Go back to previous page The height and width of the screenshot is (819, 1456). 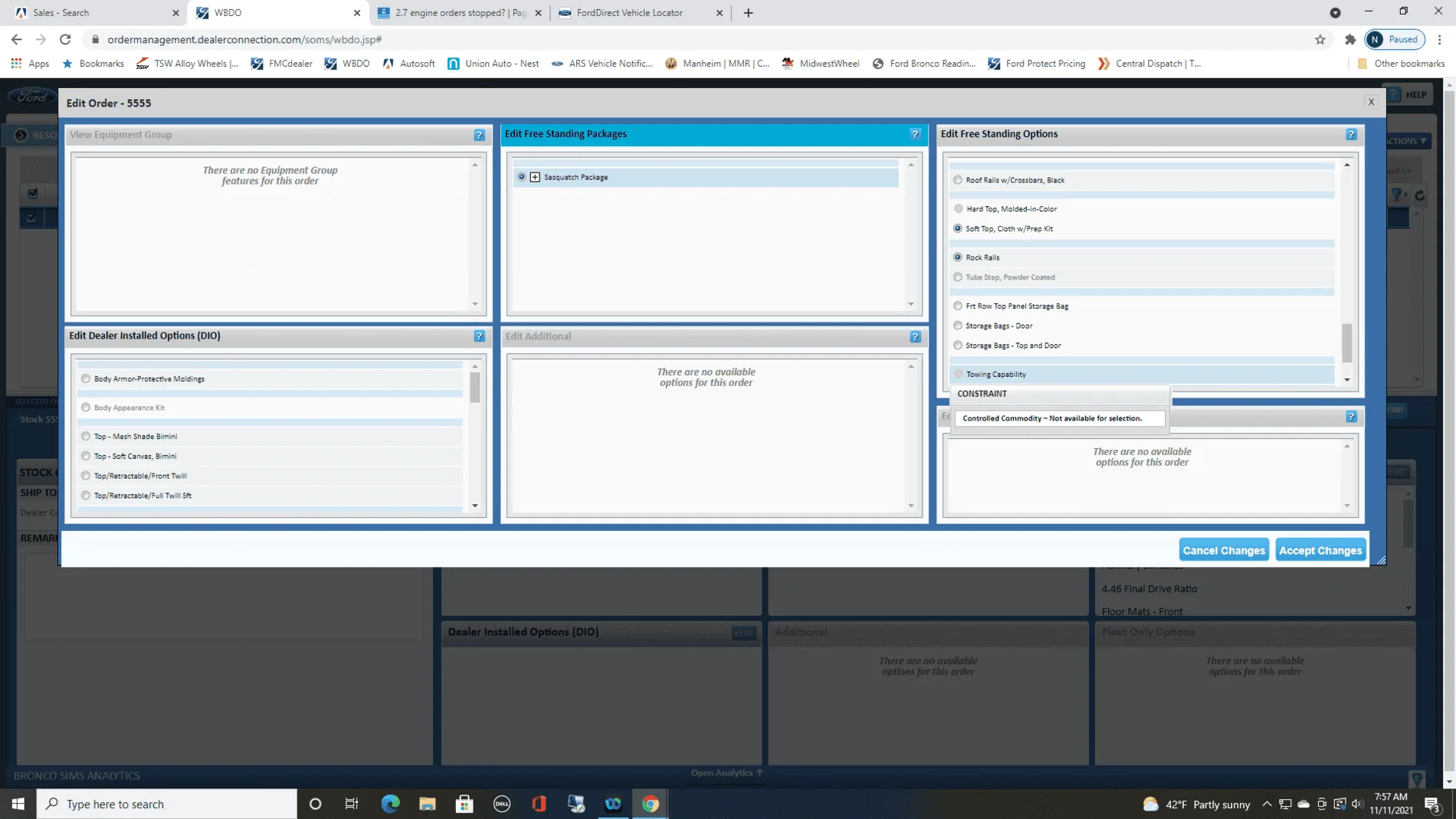coord(17,39)
